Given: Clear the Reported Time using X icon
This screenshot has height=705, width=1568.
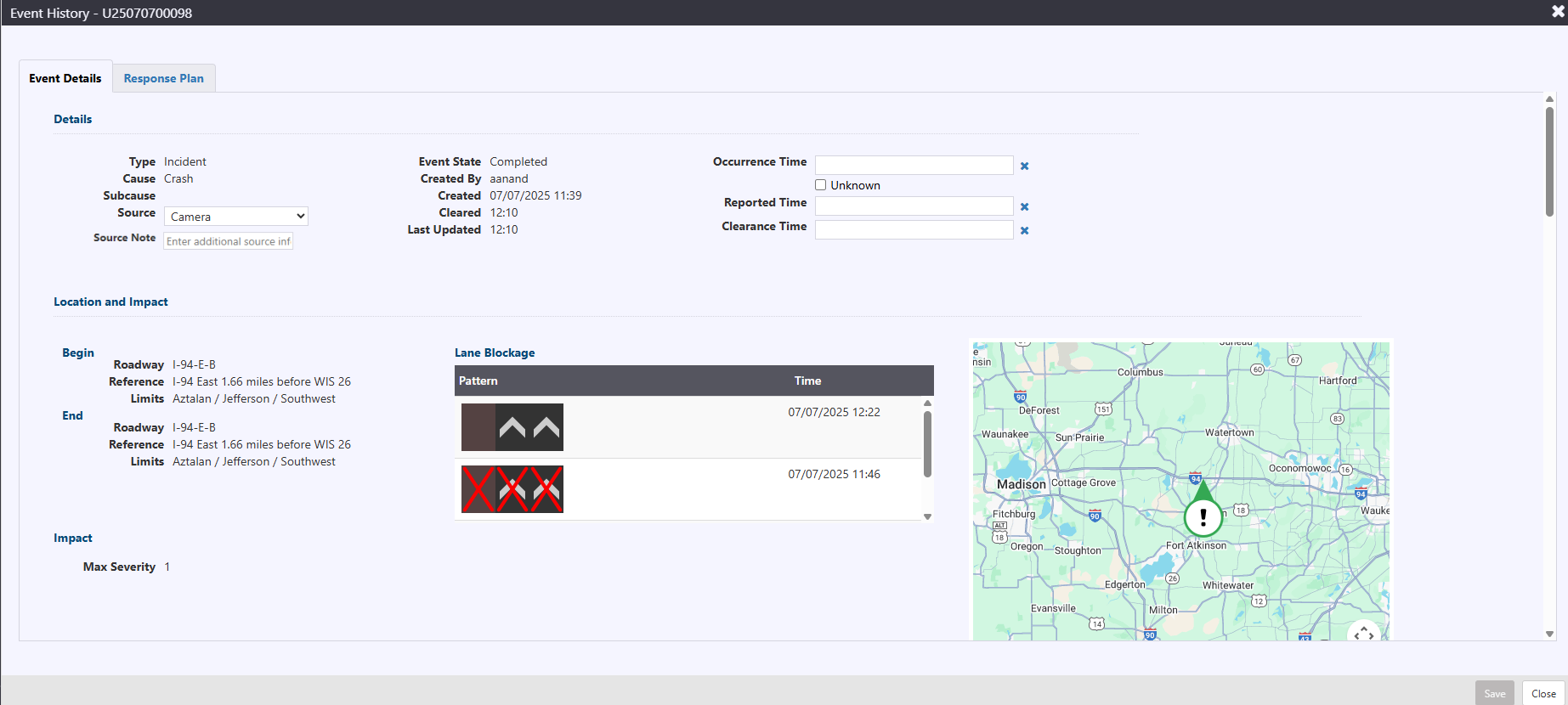Looking at the screenshot, I should 1024,207.
